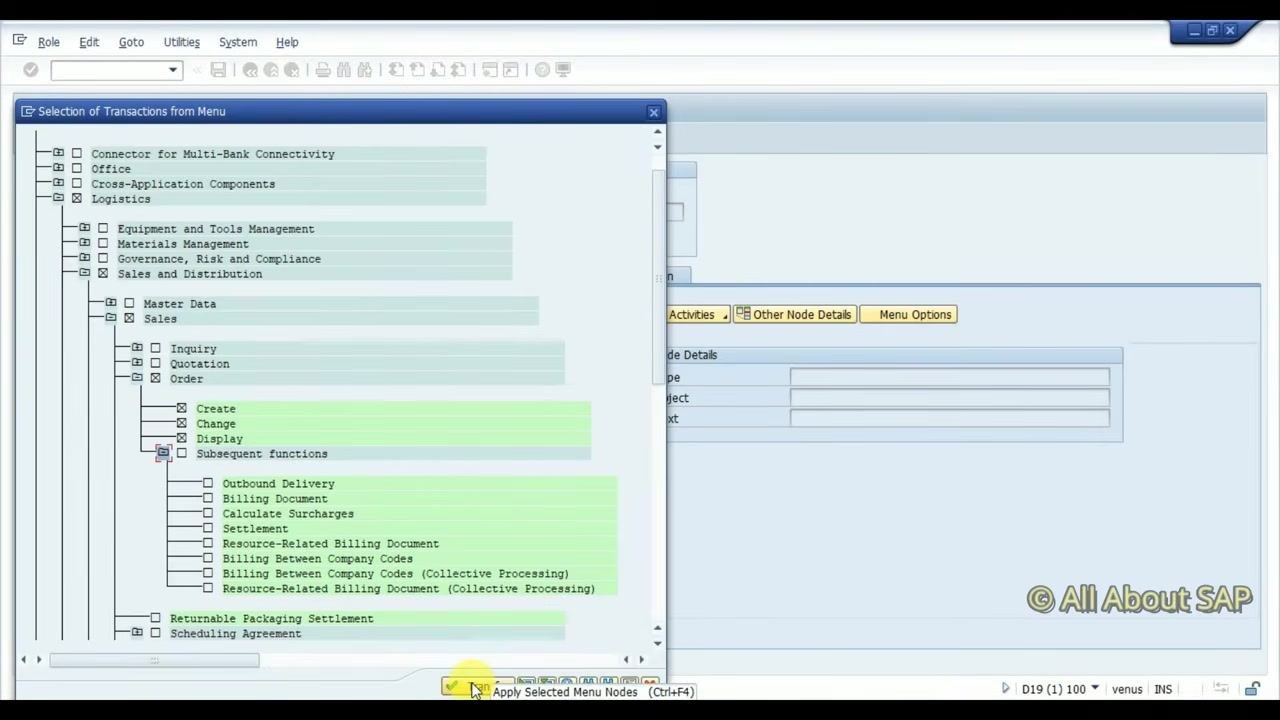The height and width of the screenshot is (720, 1280).
Task: Click the tree's horizontal scrollbar thumb
Action: 154,660
